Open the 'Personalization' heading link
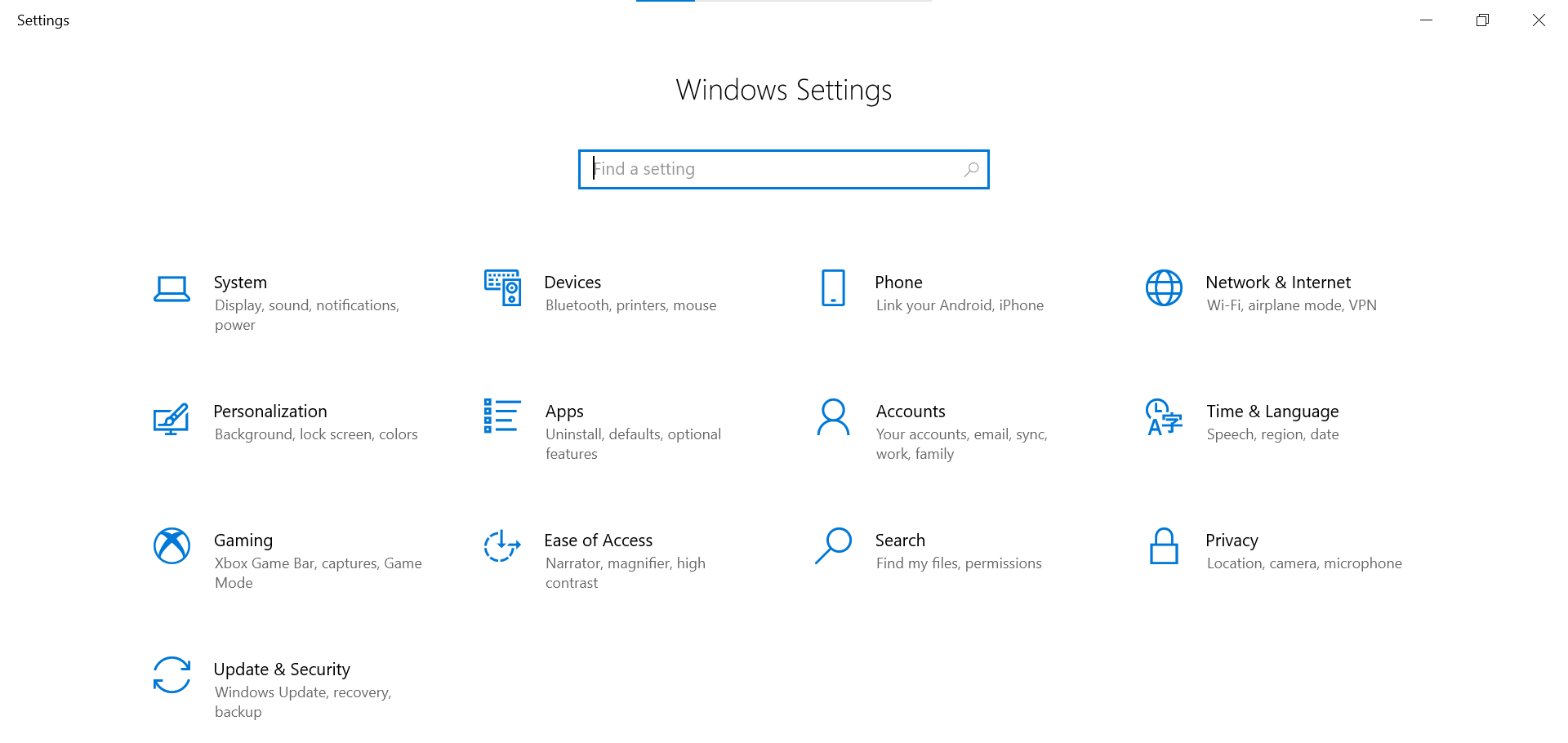1568x743 pixels. click(270, 412)
